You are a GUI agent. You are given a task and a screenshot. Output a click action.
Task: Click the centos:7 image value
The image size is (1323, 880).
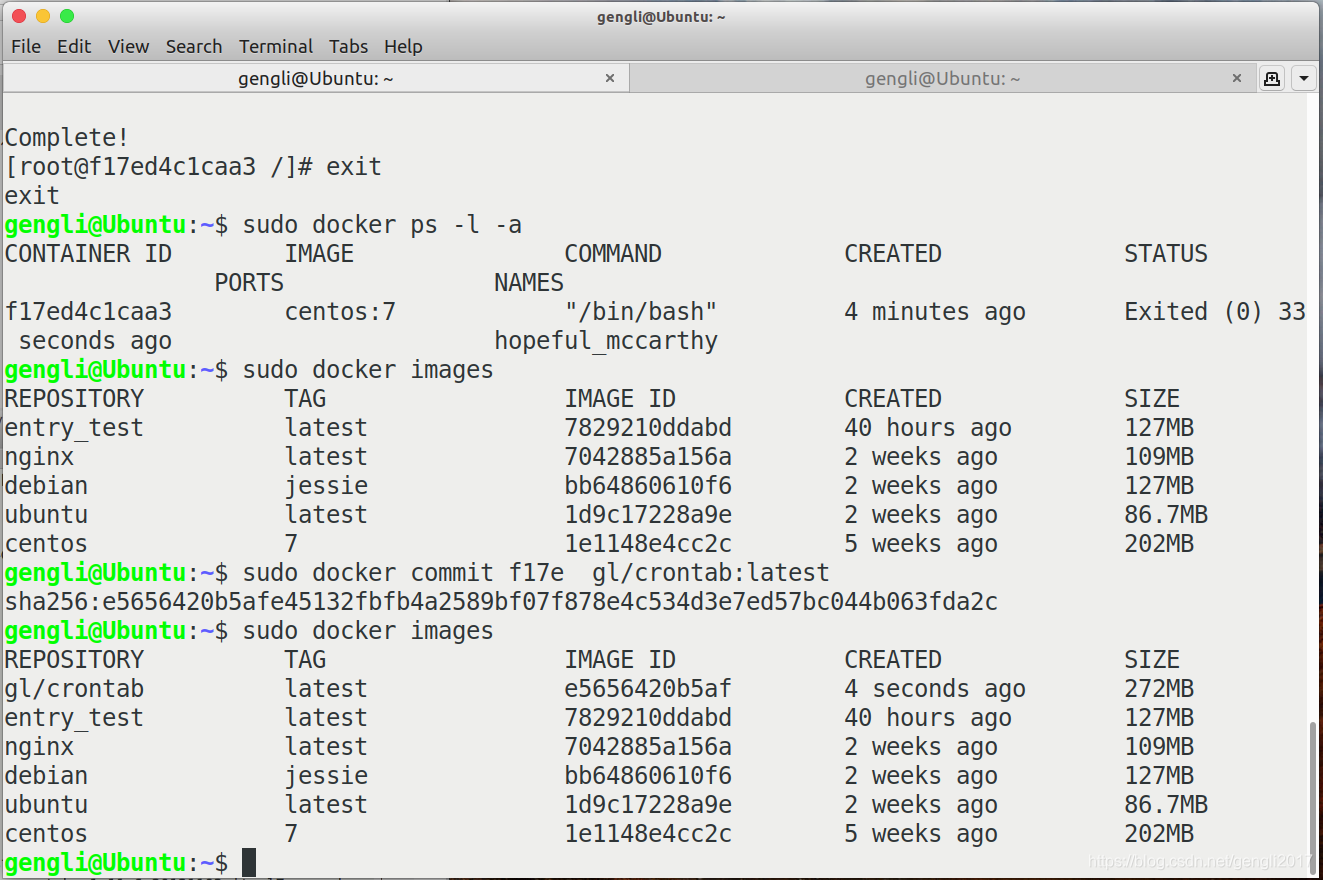click(340, 312)
